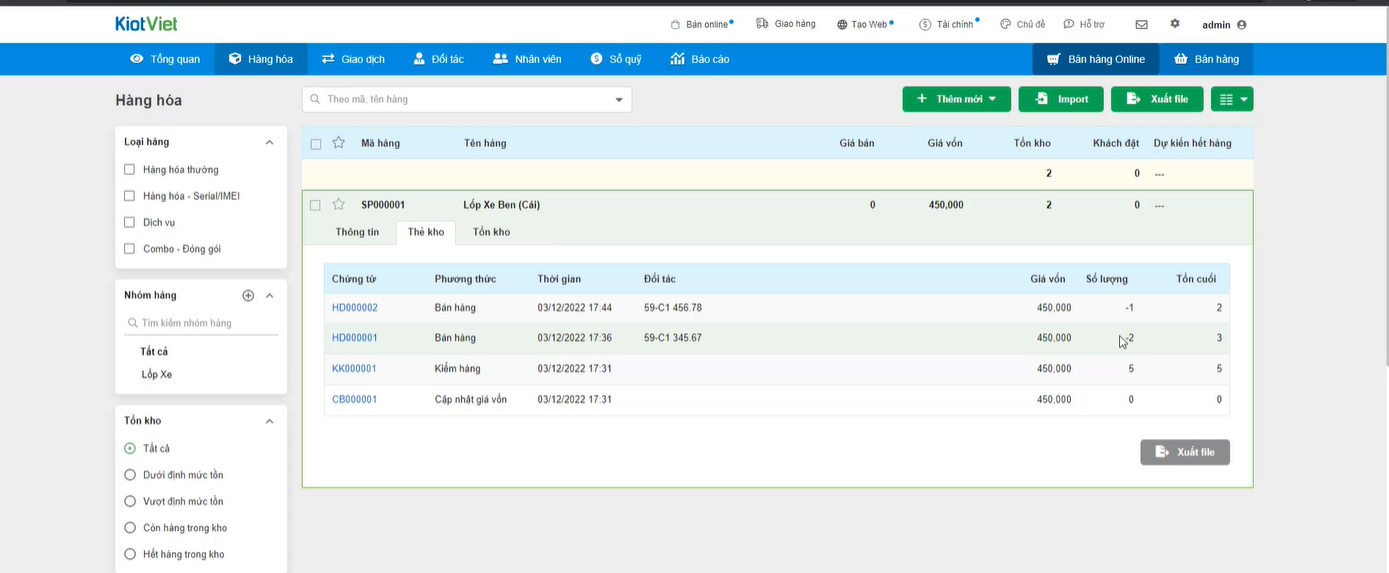Open the Thêm mới dropdown
Screen dimensions: 1389x573
click(x=956, y=99)
